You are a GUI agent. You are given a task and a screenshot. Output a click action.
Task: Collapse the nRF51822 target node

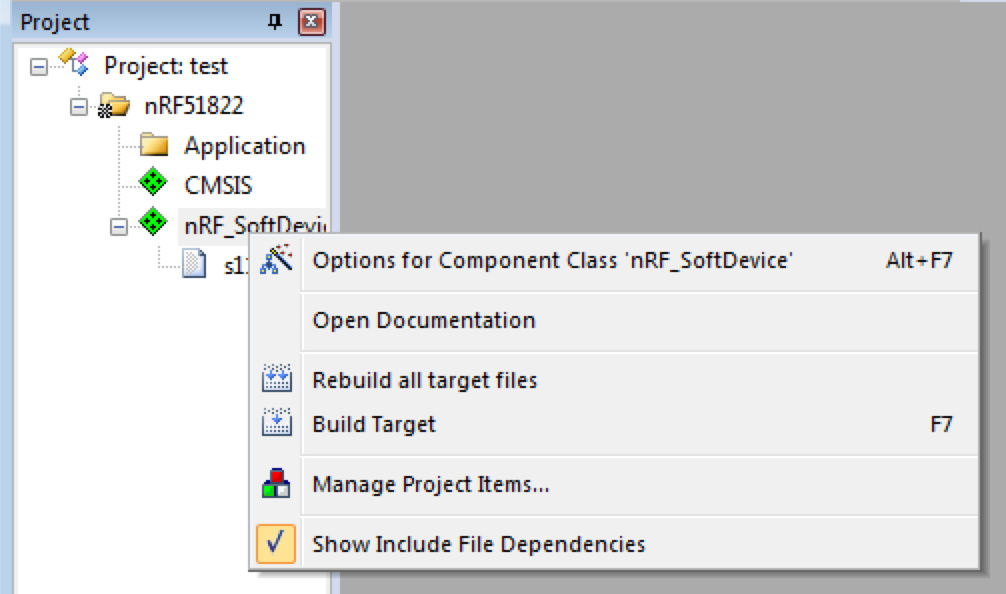79,107
